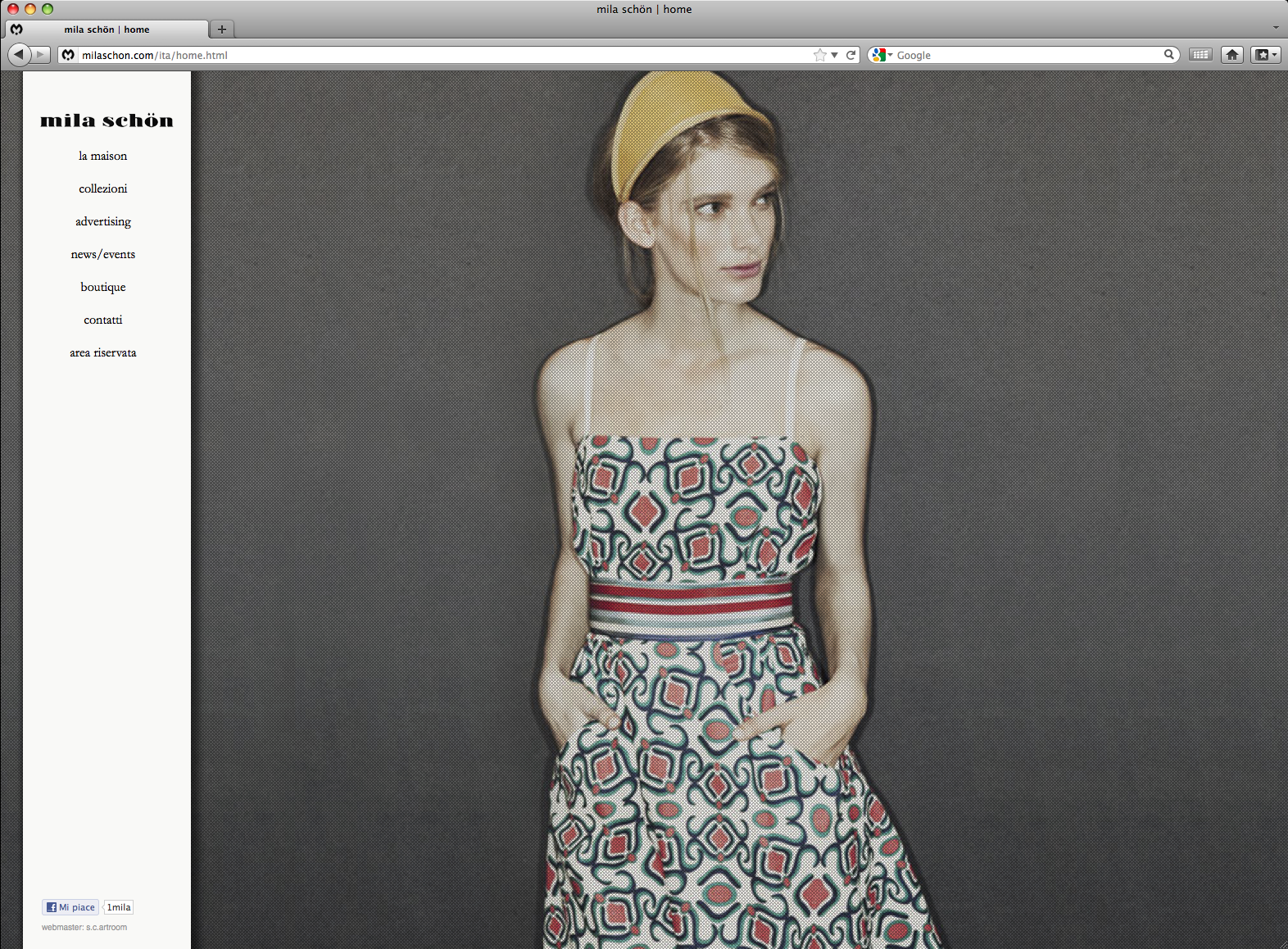The image size is (1288, 949).
Task: Go to the 'boutique' page link
Action: (x=103, y=287)
